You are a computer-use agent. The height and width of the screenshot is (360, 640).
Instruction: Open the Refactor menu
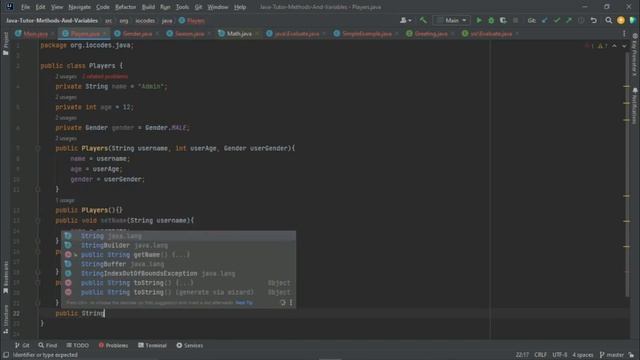pyautogui.click(x=125, y=7)
